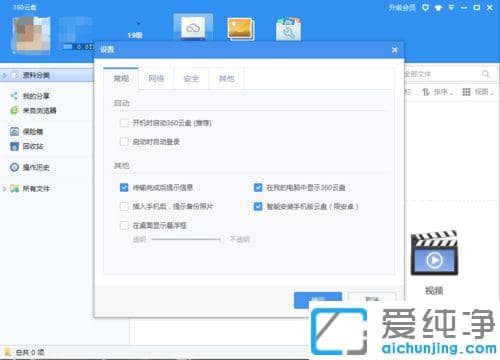Switch to the 安全 tab
The image size is (500, 360).
pyautogui.click(x=191, y=79)
